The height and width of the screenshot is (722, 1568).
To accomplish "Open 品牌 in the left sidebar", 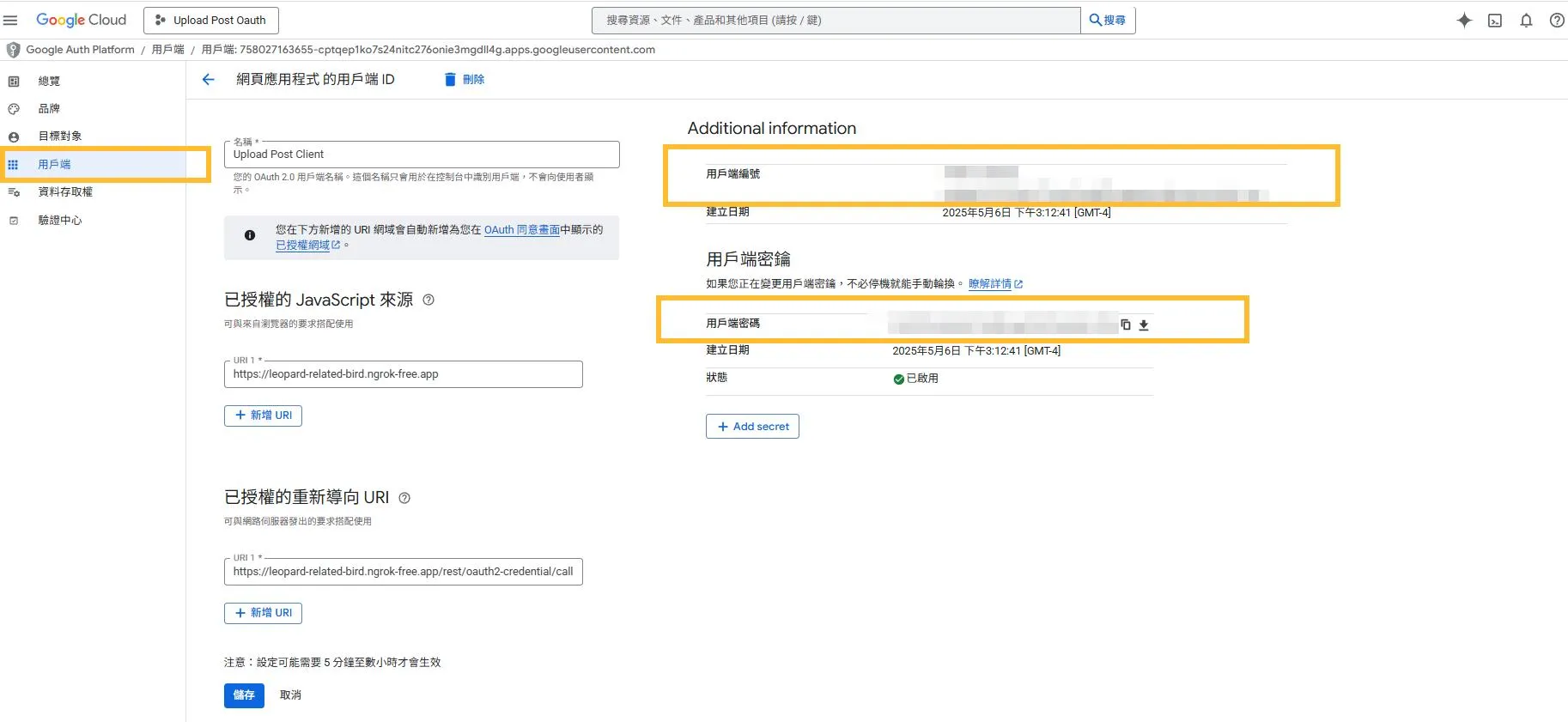I will 49,109.
